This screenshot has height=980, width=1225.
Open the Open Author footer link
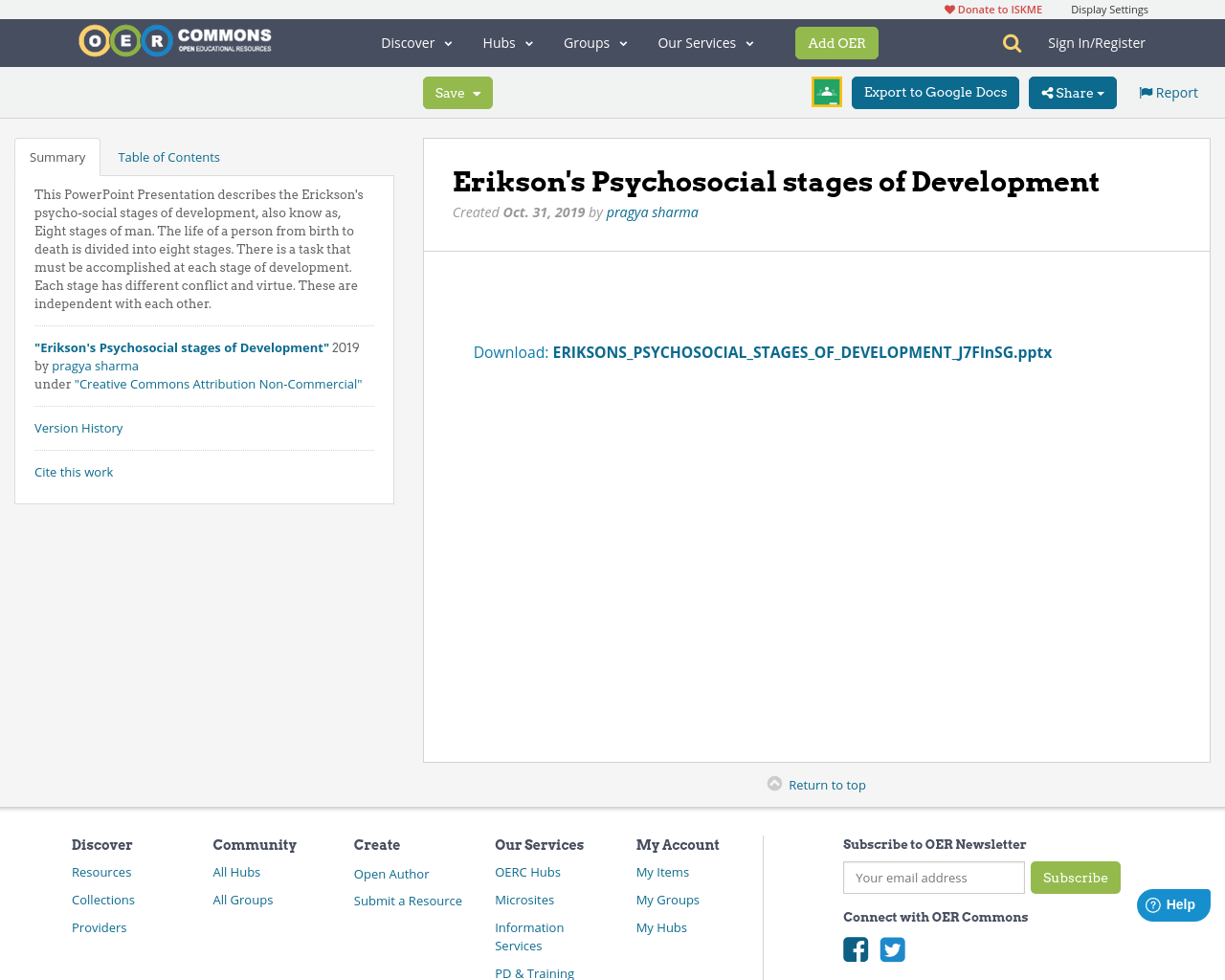pyautogui.click(x=391, y=874)
